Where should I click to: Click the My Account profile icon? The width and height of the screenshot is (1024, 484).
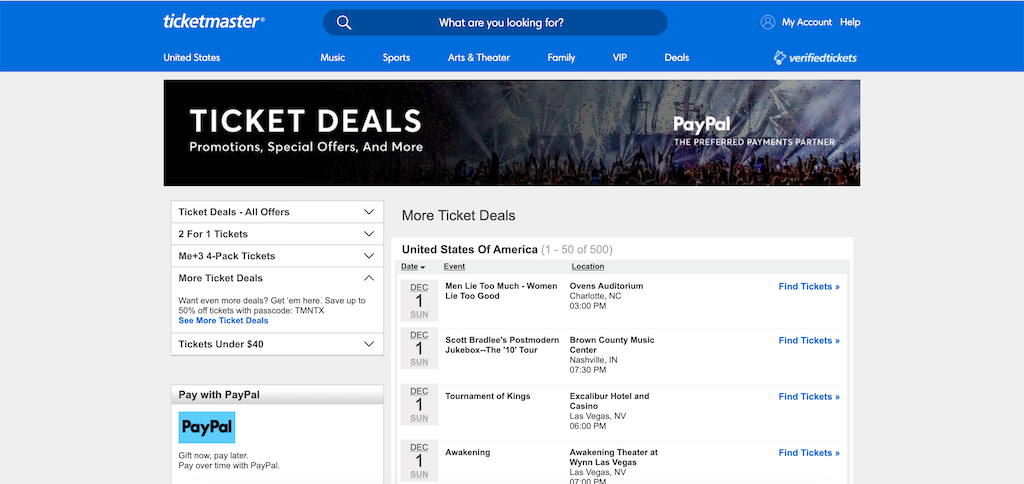[768, 22]
